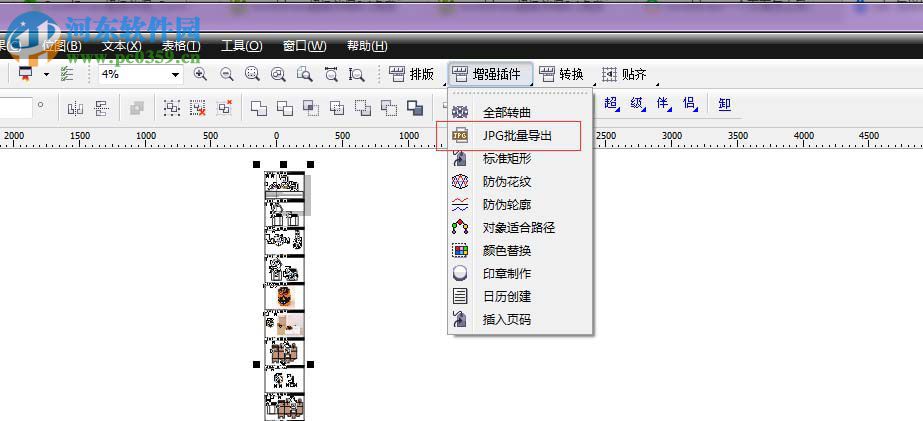Click the ungroup all objects icon
Viewport: 923px width, 421px height.
[x=224, y=108]
